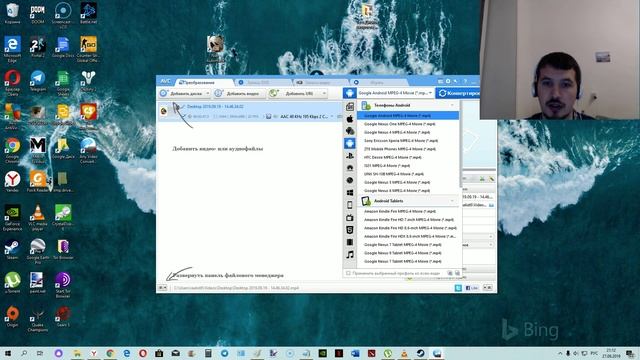Select HTC Desire MPEG-4 Movie profile
Image resolution: width=640 pixels, height=360 pixels.
pyautogui.click(x=393, y=158)
